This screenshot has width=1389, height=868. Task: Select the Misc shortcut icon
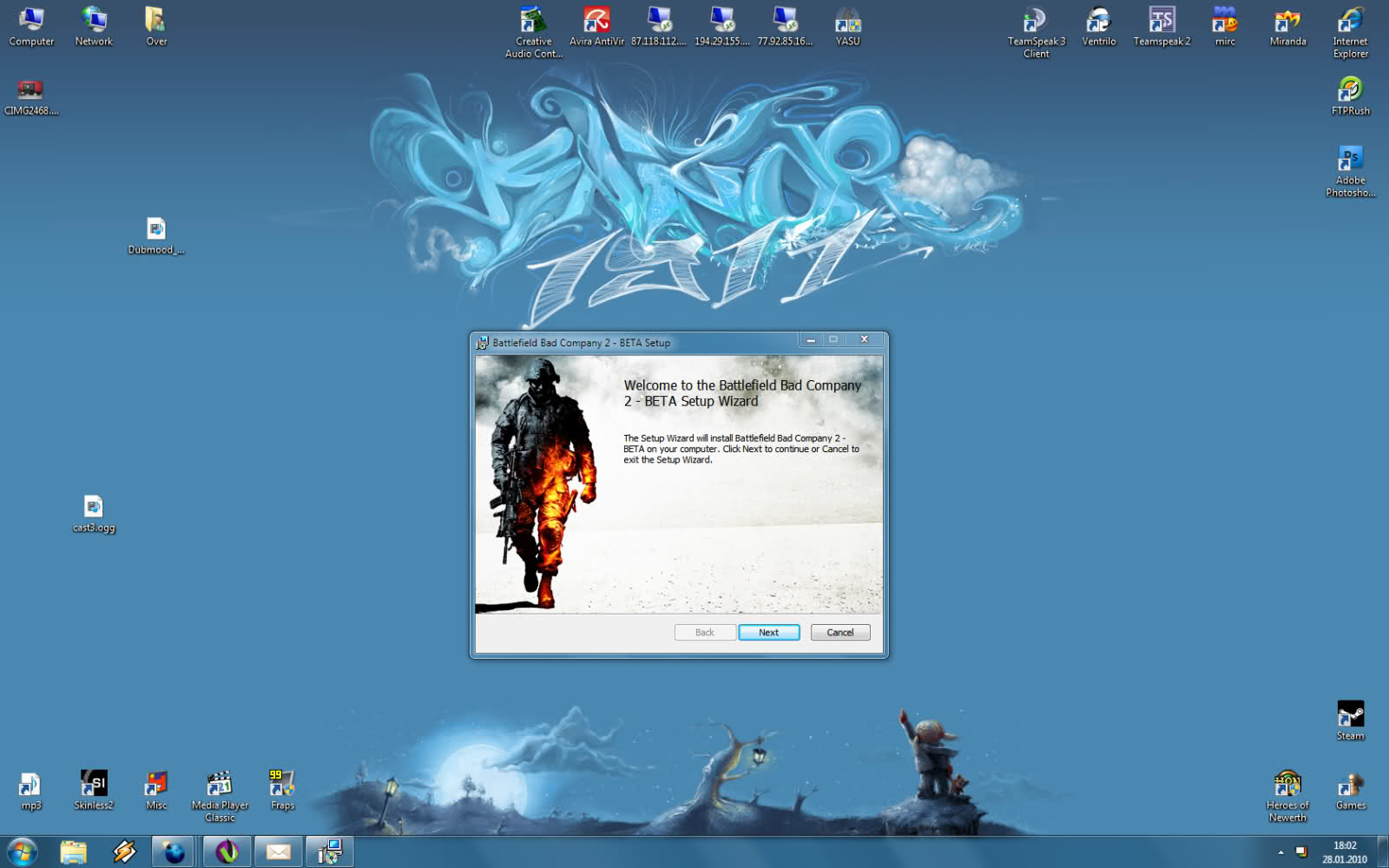[156, 791]
